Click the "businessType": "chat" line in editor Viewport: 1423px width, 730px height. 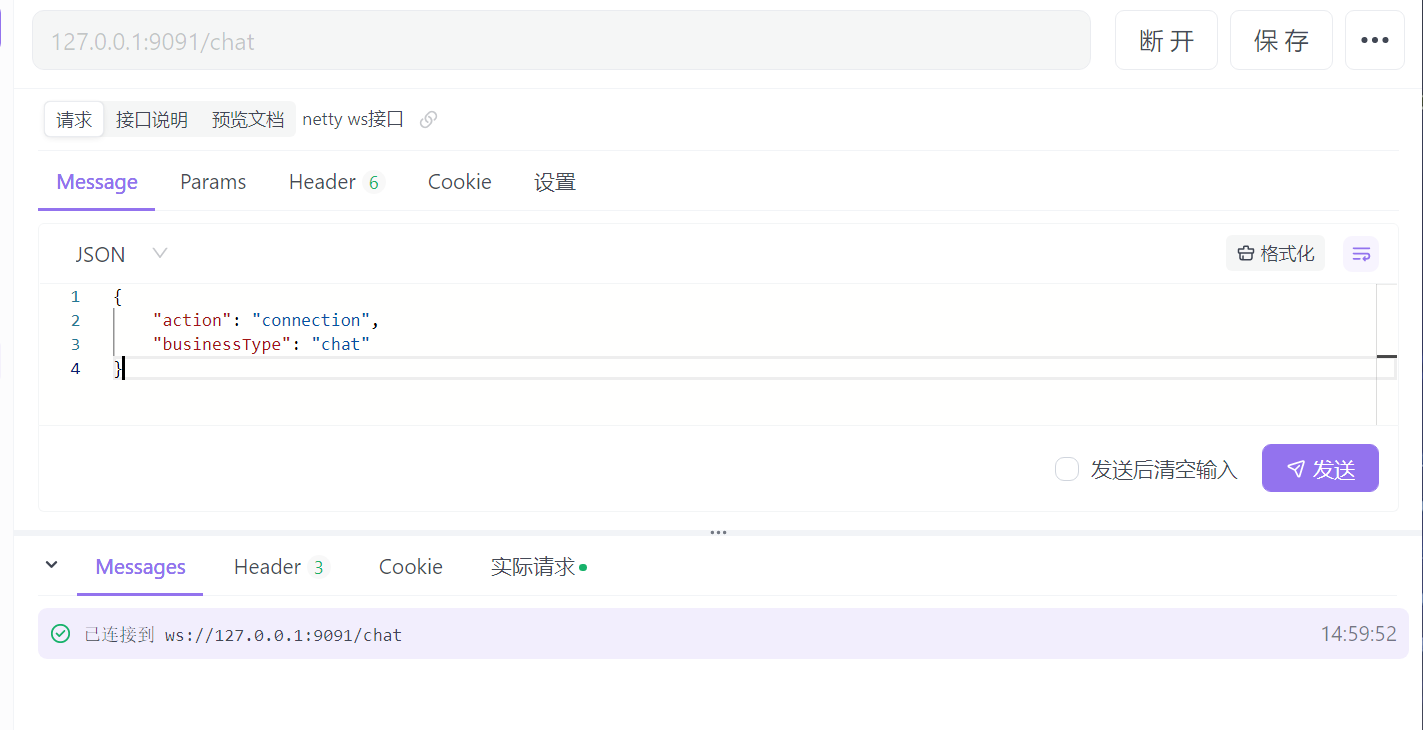pyautogui.click(x=261, y=344)
